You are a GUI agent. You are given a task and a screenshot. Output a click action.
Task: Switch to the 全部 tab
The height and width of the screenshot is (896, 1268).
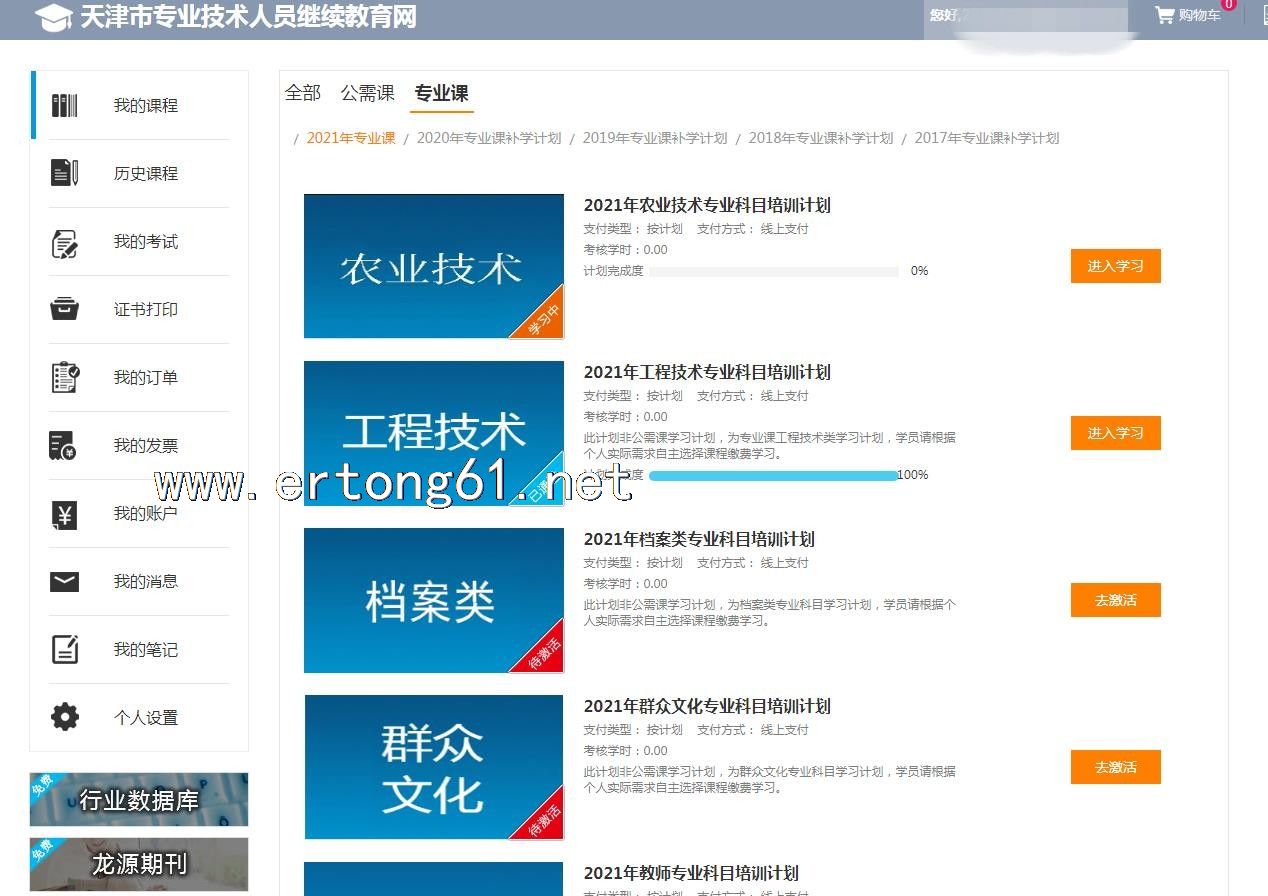(x=303, y=93)
